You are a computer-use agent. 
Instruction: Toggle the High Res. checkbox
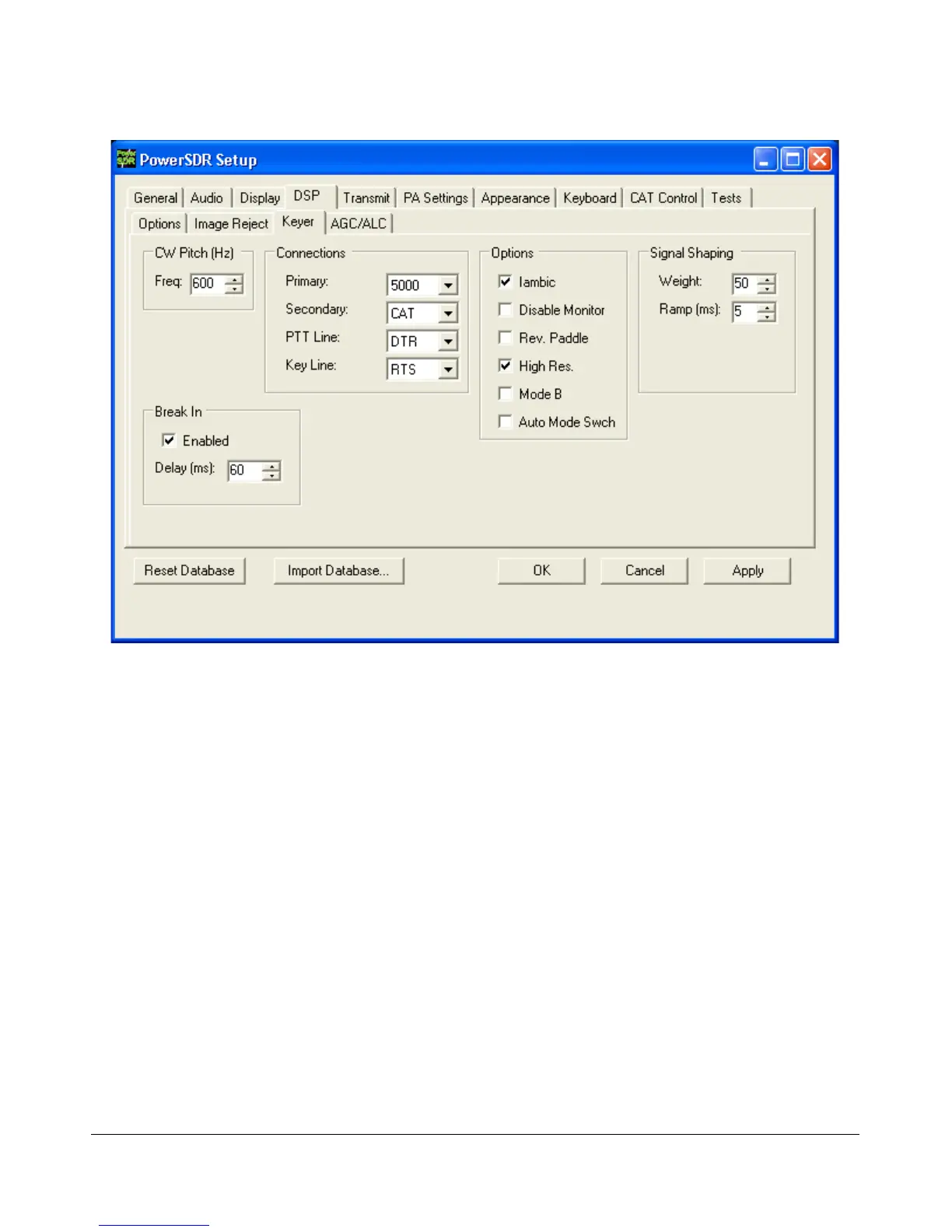tap(505, 366)
